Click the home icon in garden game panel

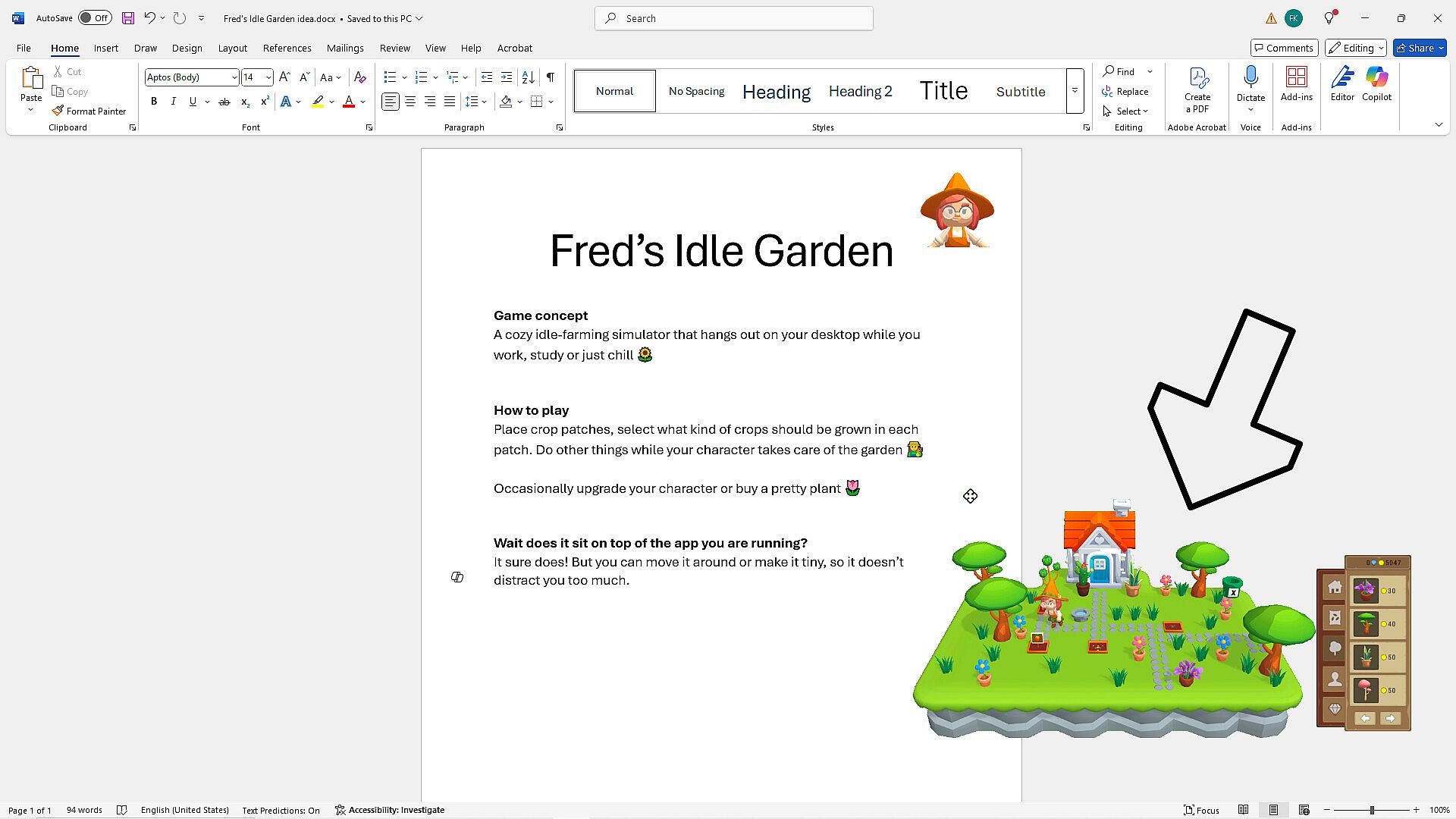tap(1335, 588)
